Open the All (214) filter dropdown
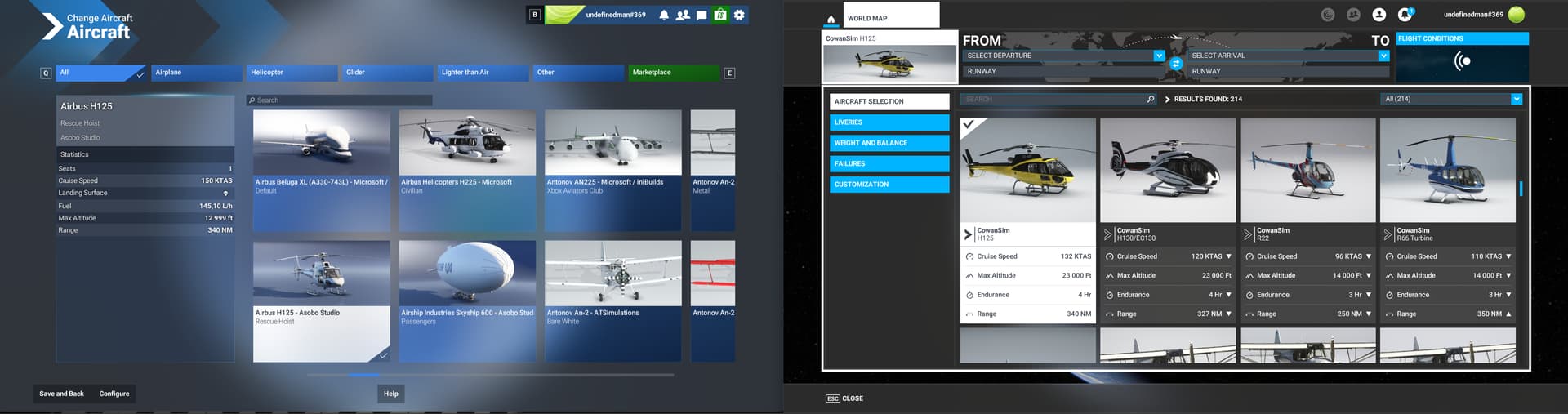This screenshot has height=414, width=1568. 1516,99
